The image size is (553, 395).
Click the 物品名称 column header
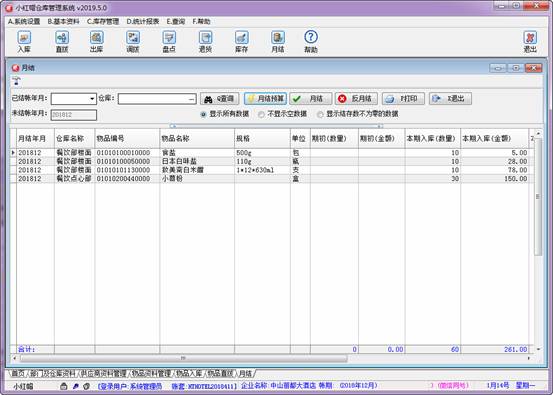coord(197,139)
